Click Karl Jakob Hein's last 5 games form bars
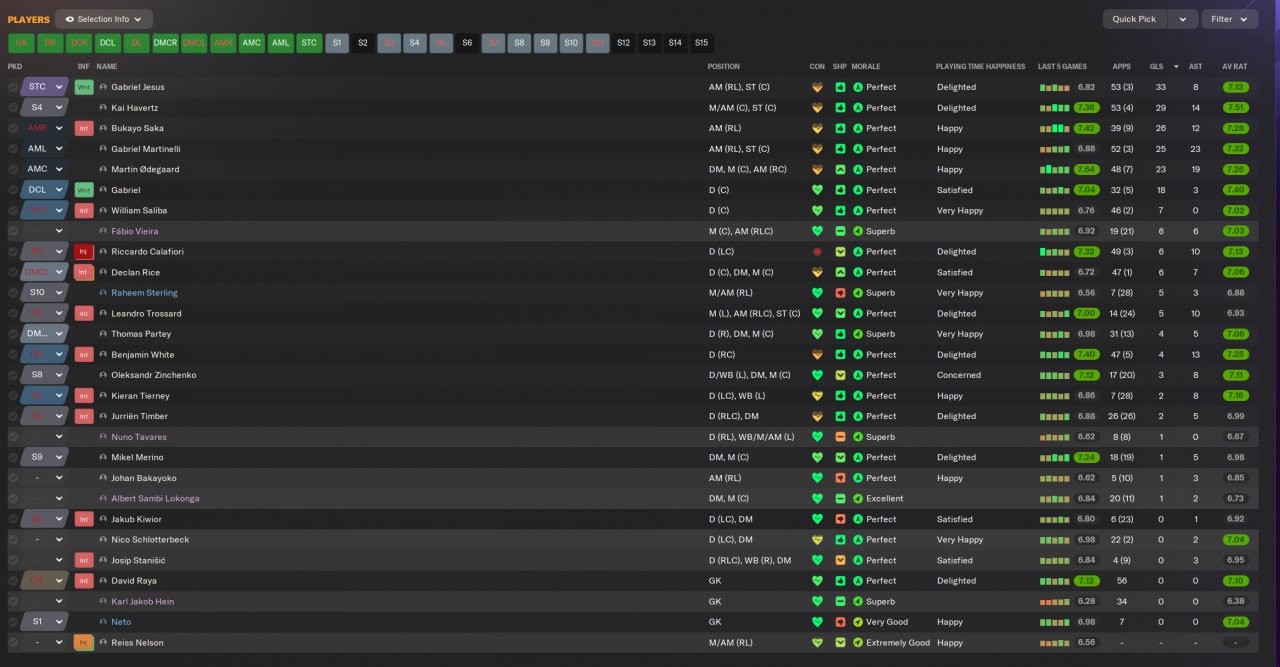 pyautogui.click(x=1055, y=602)
